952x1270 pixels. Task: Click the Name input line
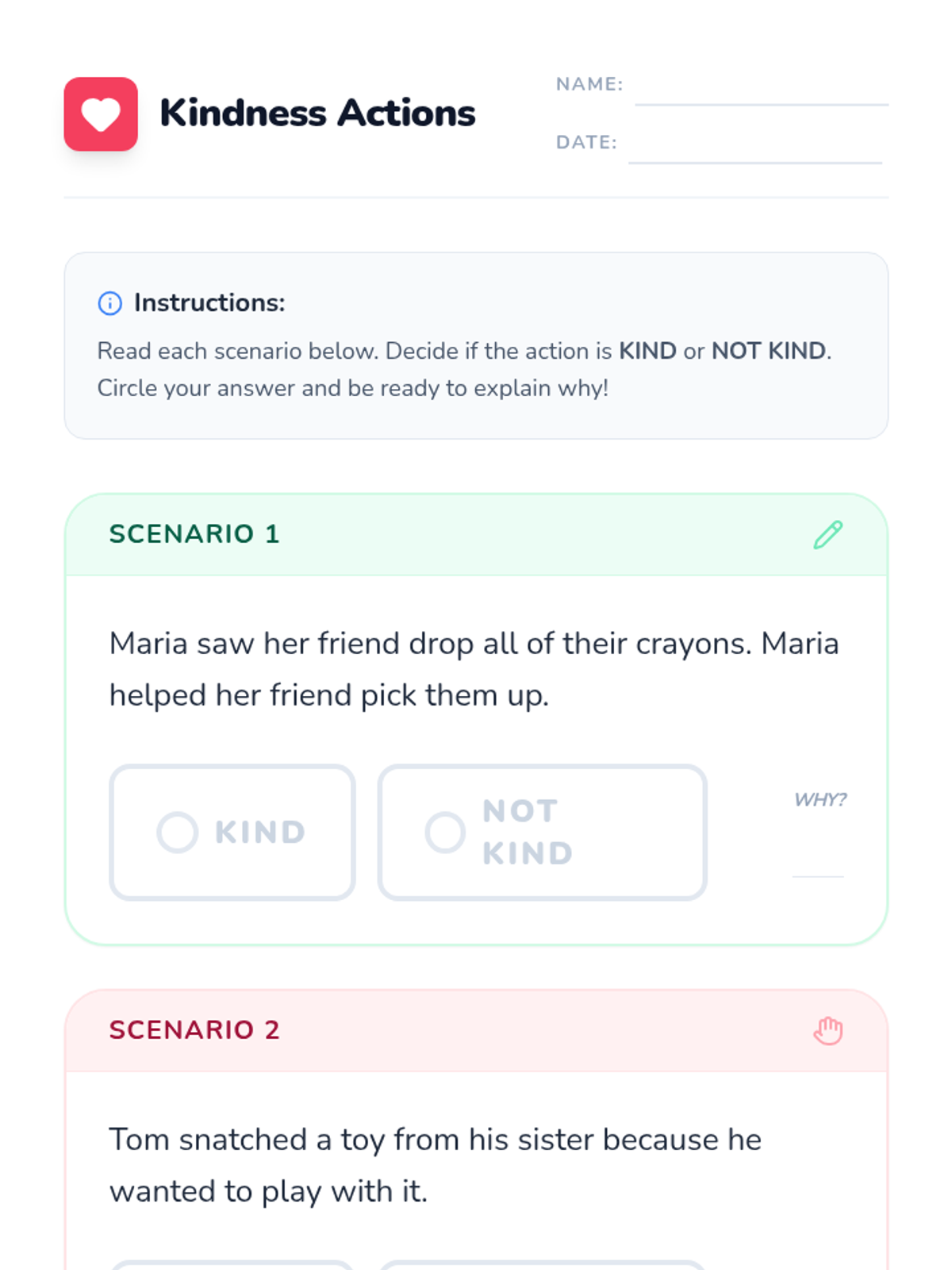[761, 94]
